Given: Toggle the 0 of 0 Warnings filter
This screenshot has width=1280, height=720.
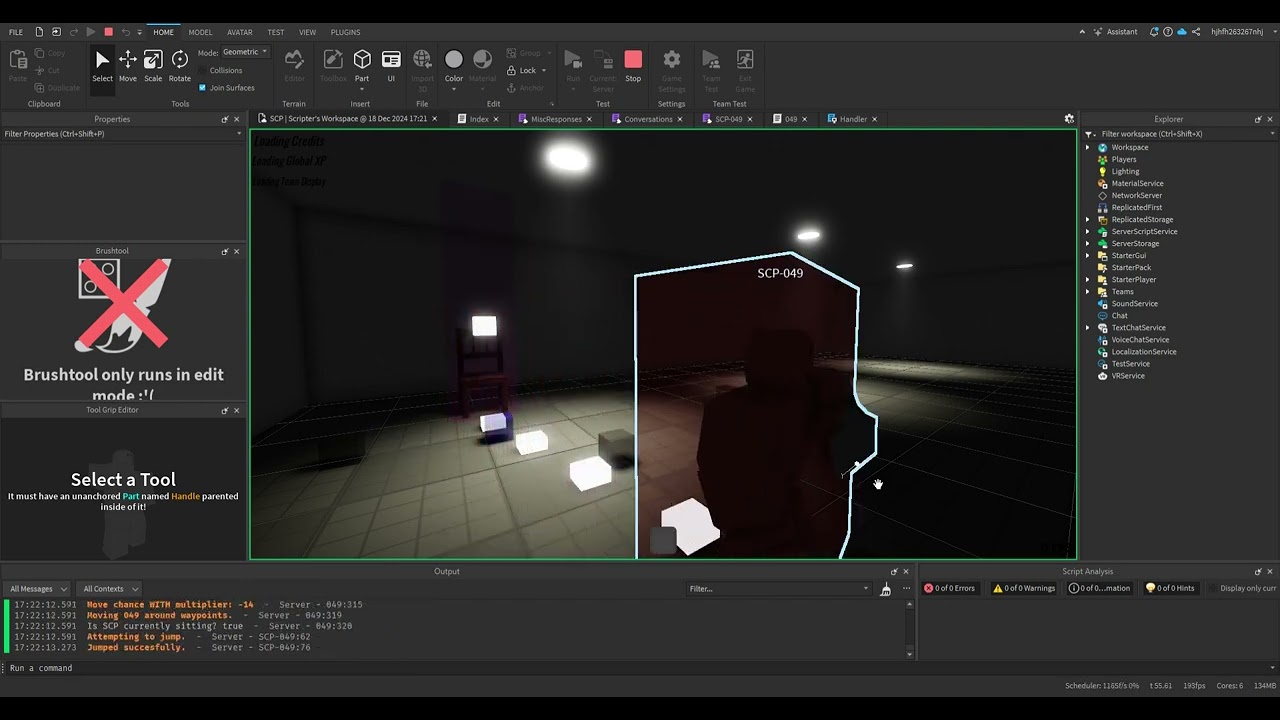Looking at the screenshot, I should (1024, 588).
